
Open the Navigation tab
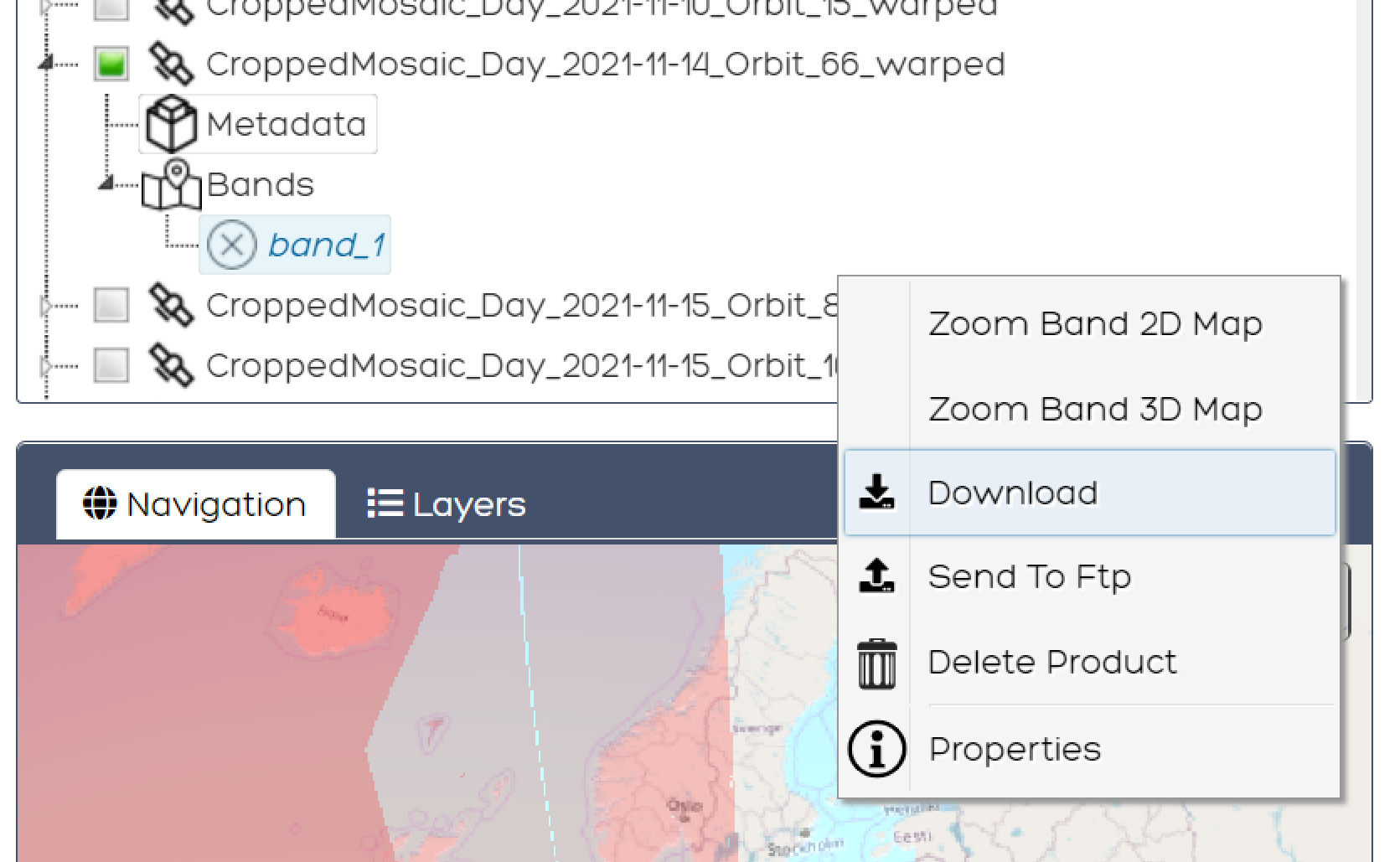[194, 503]
